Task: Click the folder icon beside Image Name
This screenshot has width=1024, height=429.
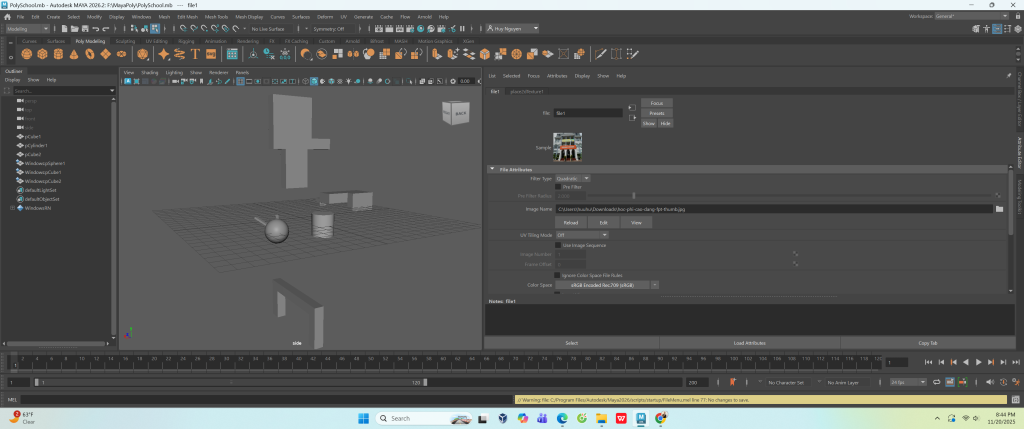Action: [x=999, y=209]
